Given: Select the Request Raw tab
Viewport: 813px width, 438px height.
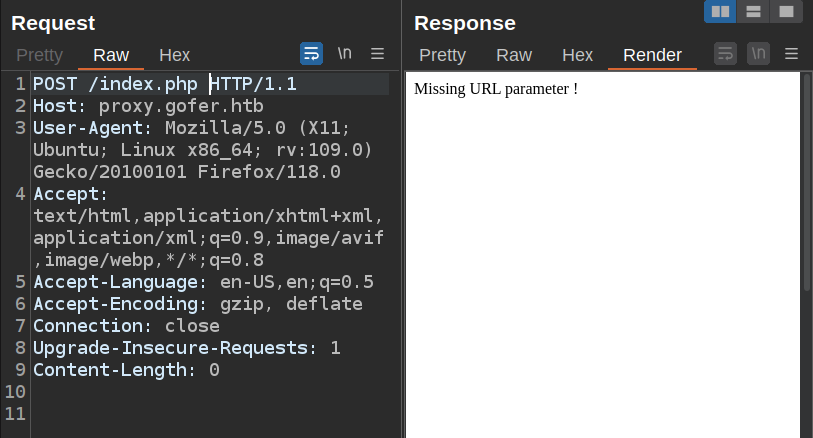Looking at the screenshot, I should click(111, 55).
